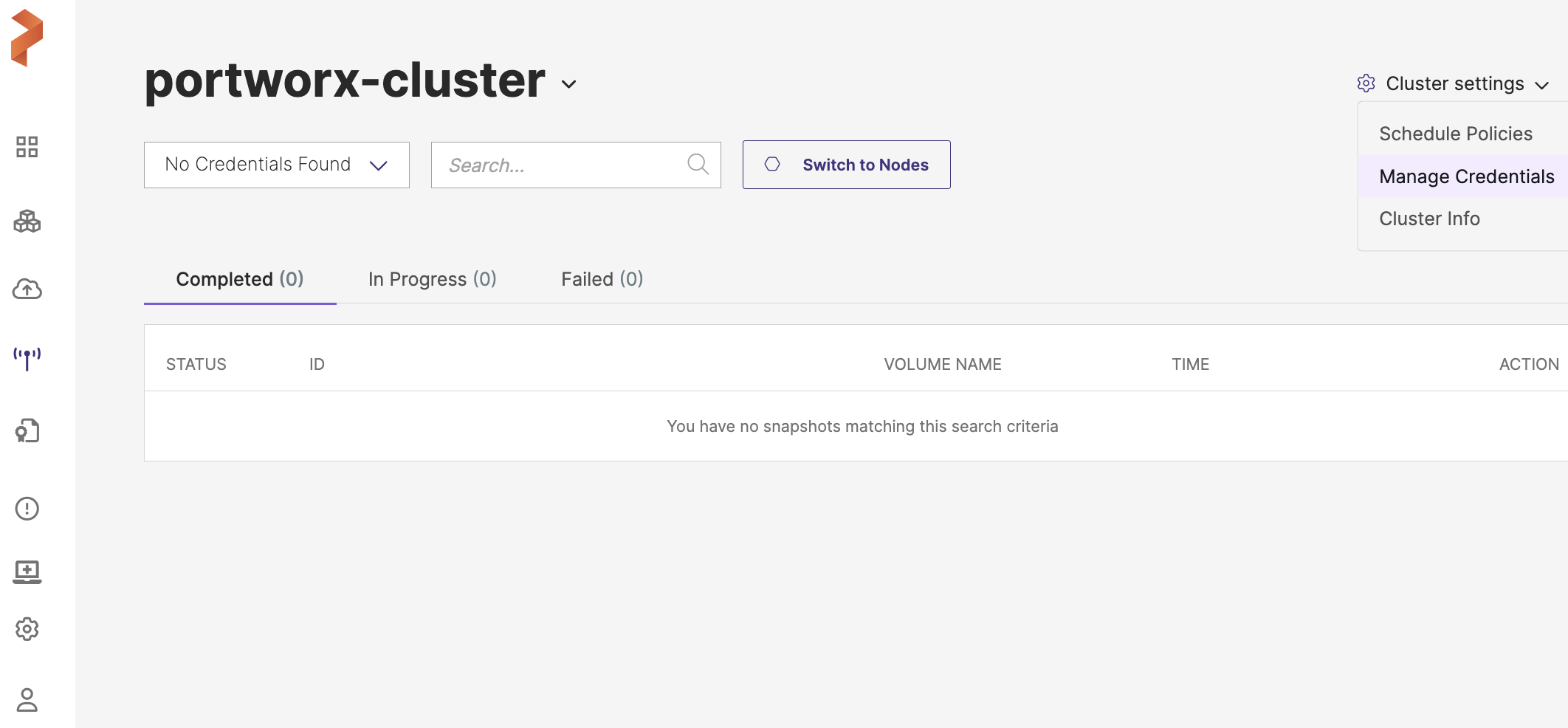Expand the portworx-cluster name chevron

(x=568, y=84)
